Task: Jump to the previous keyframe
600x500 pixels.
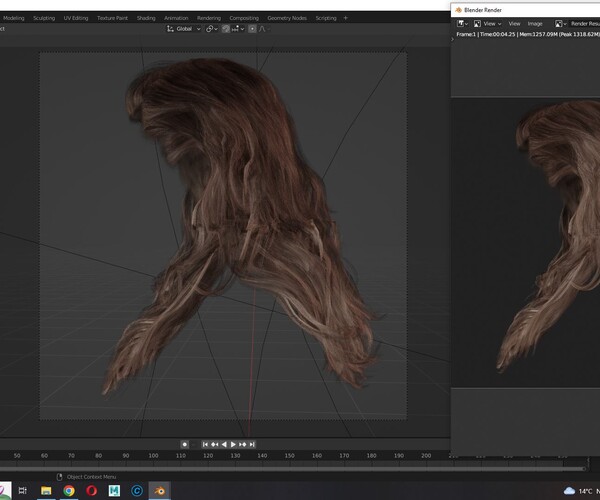Action: [x=215, y=445]
